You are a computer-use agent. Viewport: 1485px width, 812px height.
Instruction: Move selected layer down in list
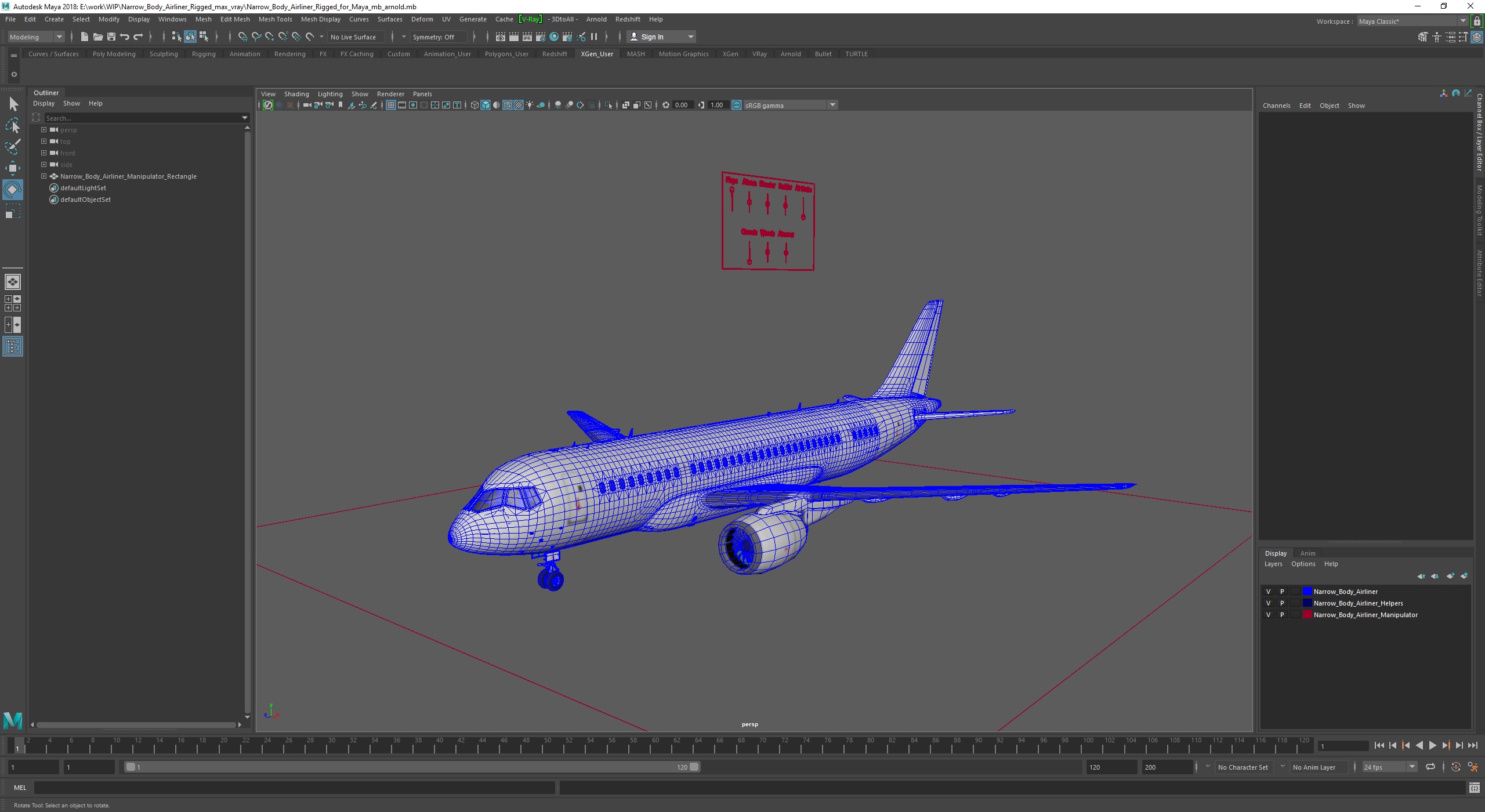pyautogui.click(x=1435, y=576)
